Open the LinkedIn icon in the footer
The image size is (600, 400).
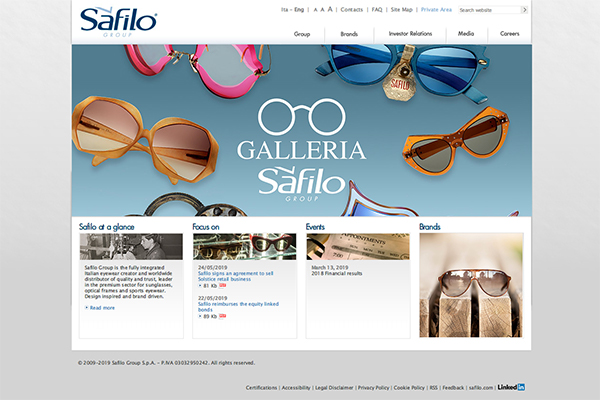click(511, 387)
